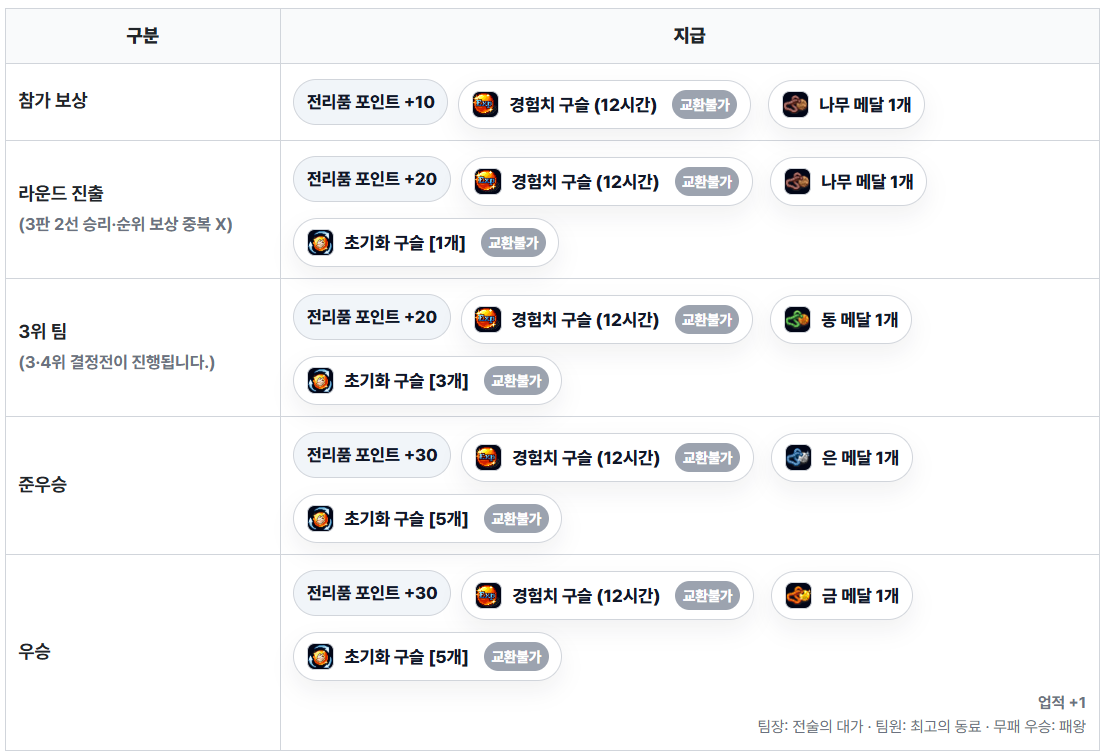
Task: Click the 구분 column header
Action: click(142, 36)
